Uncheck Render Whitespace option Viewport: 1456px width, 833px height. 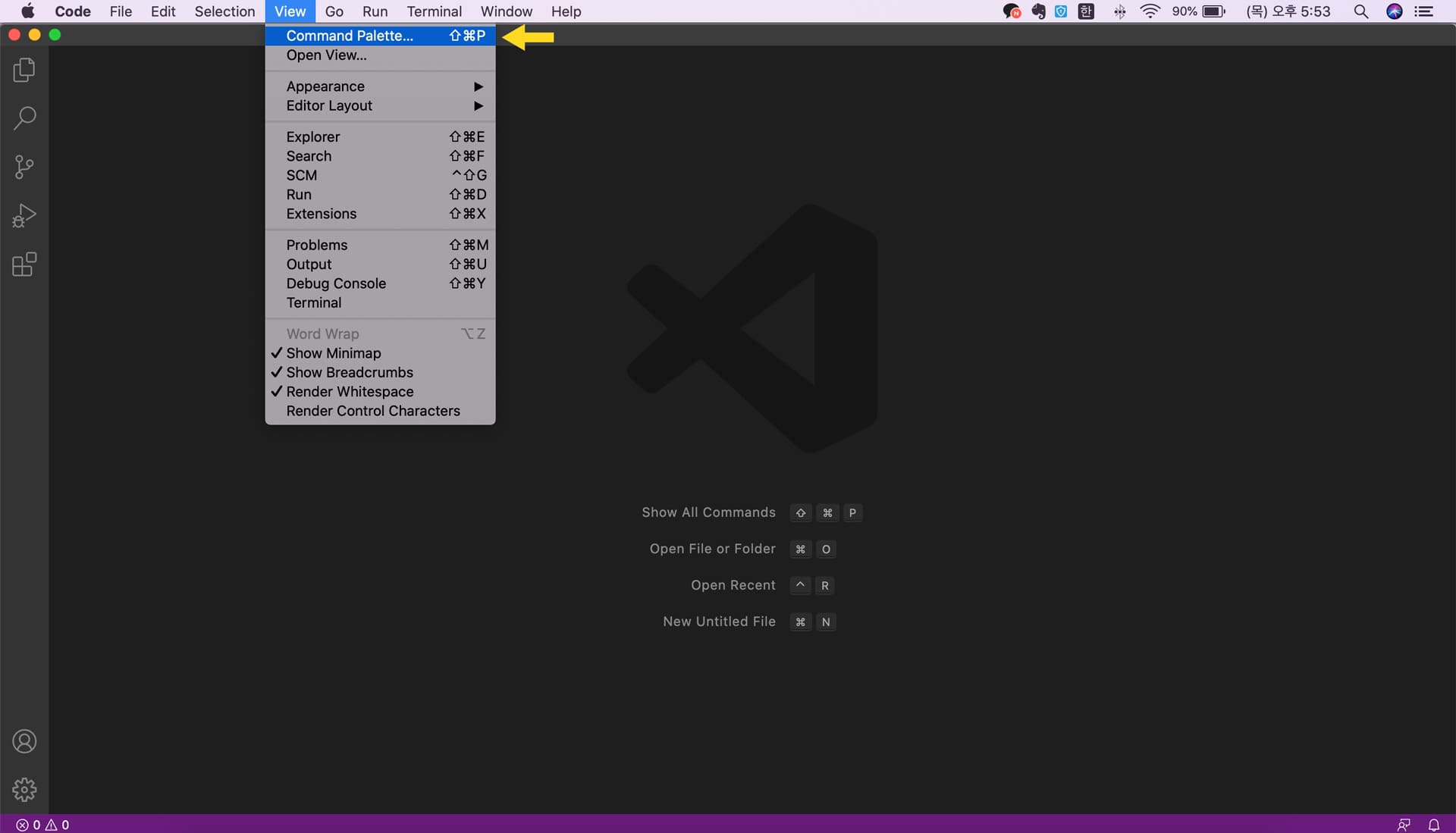[350, 391]
